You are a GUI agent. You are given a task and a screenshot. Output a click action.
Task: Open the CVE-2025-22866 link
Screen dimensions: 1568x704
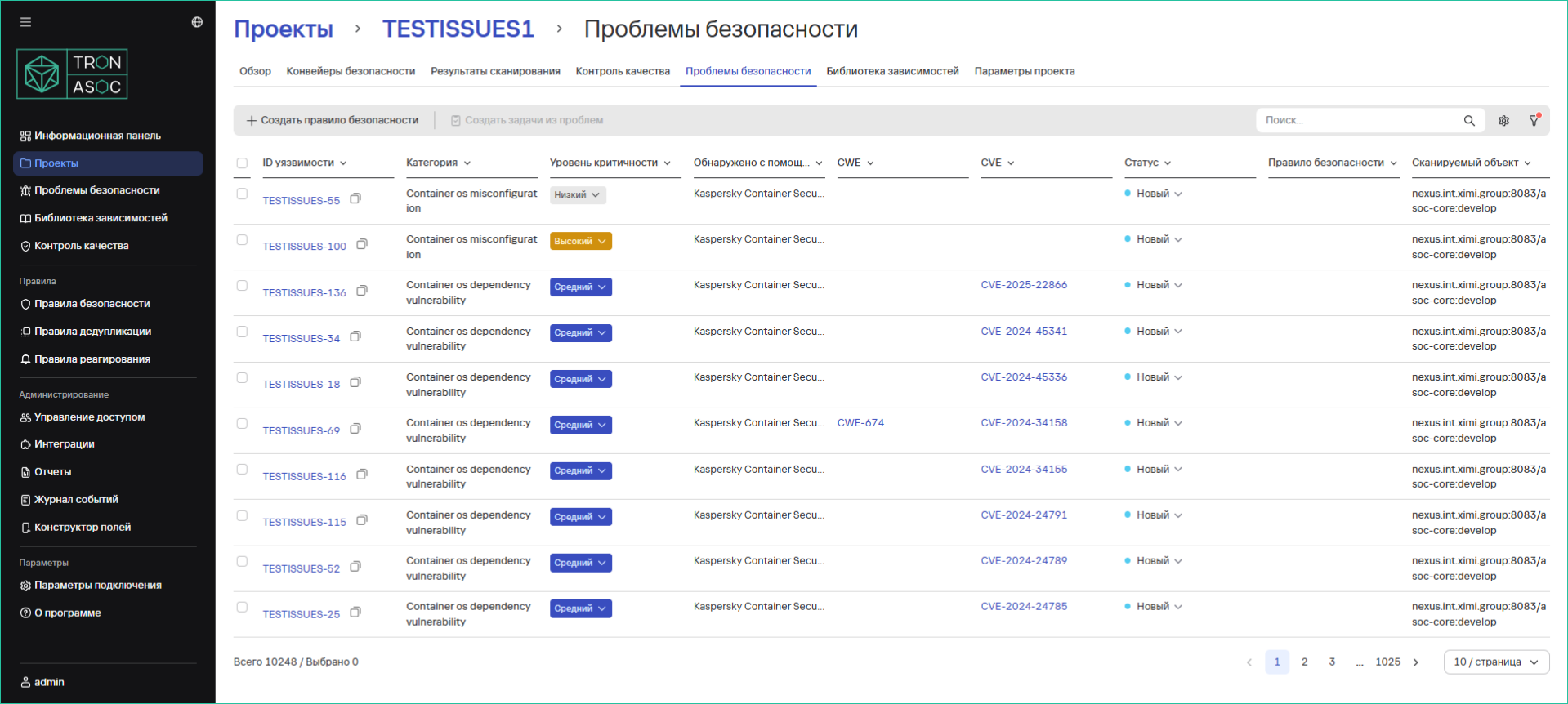[1024, 285]
